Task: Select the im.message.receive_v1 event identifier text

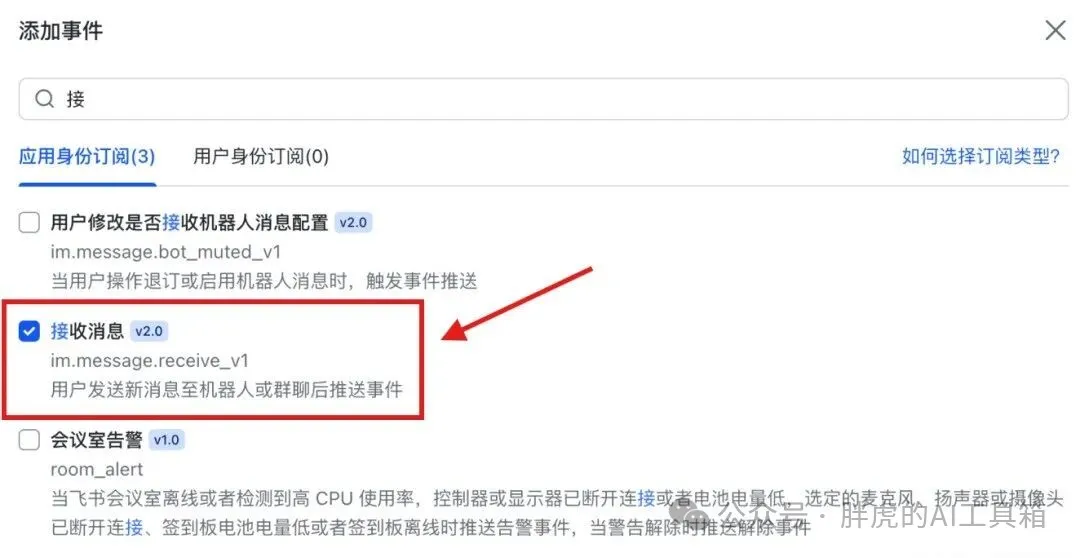Action: (x=149, y=361)
